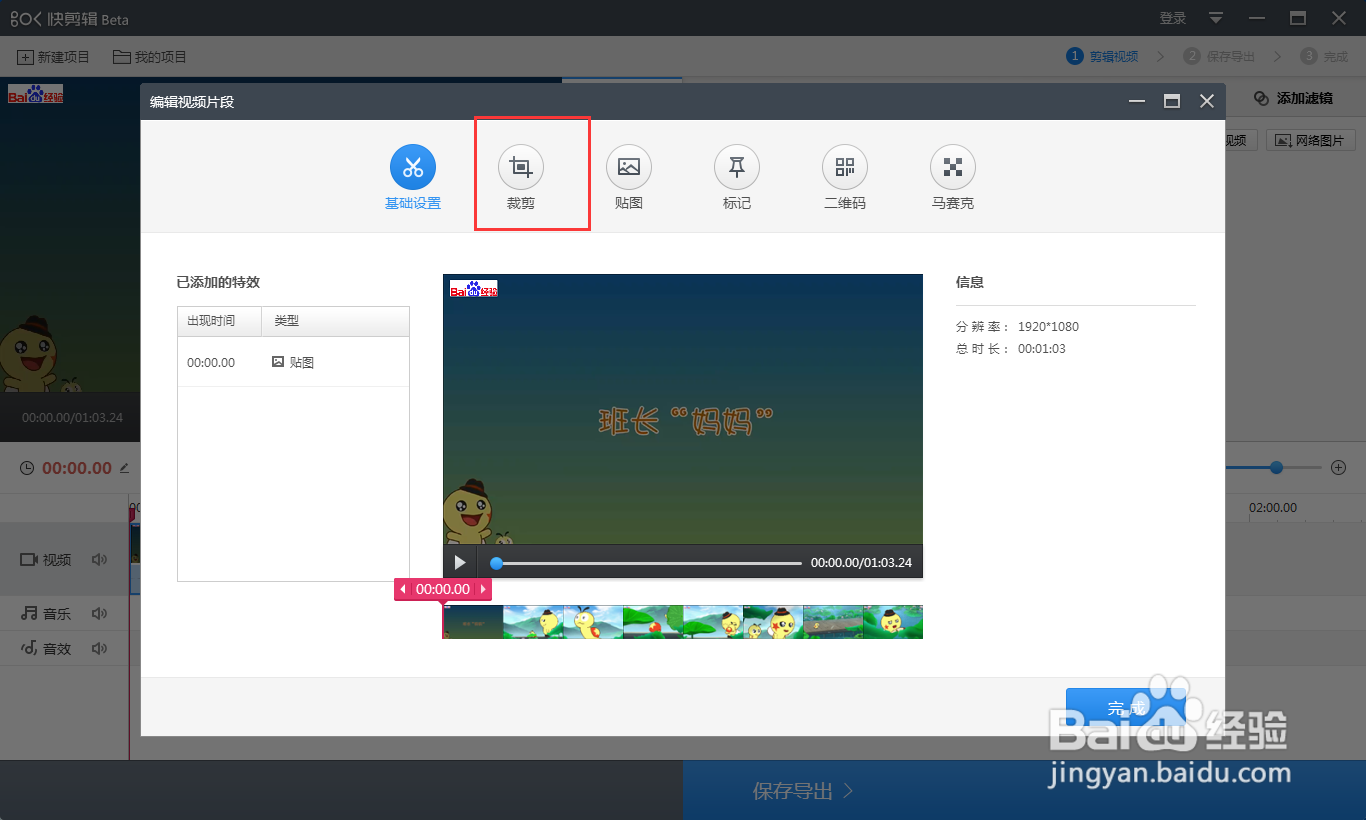Click 新建项目 in main window
Image resolution: width=1366 pixels, height=820 pixels.
(x=54, y=57)
